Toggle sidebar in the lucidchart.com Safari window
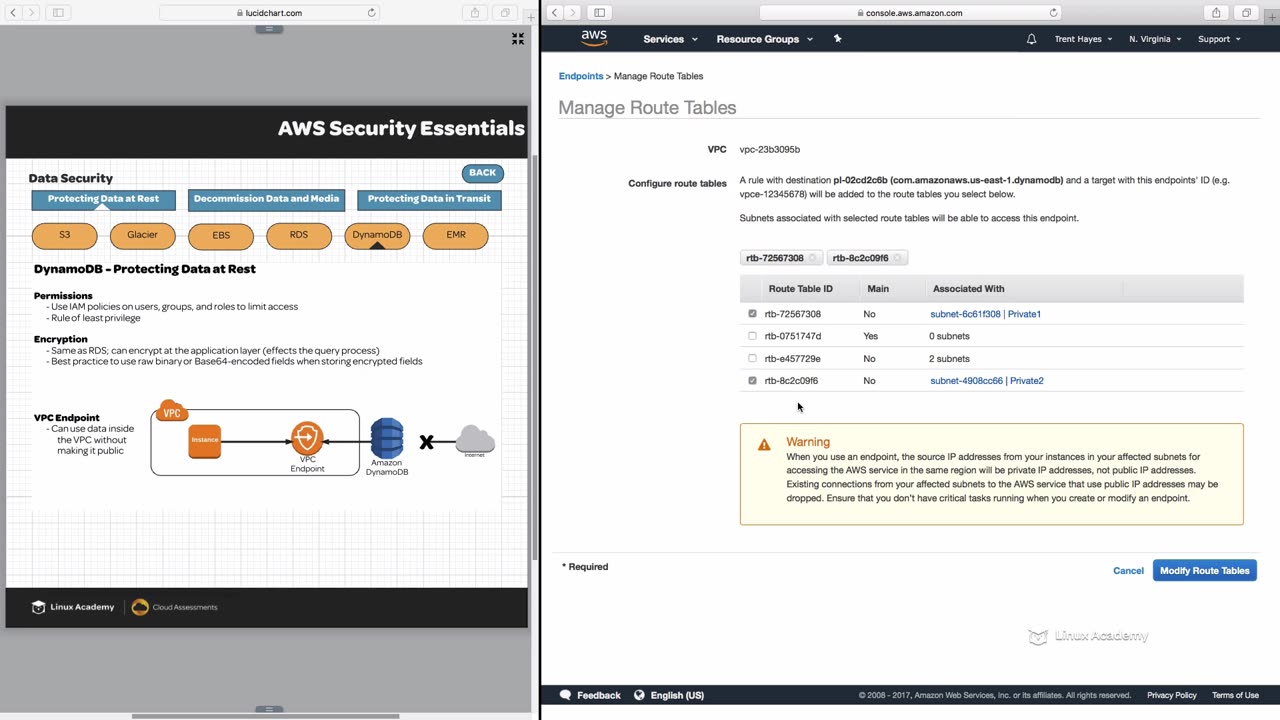Screen dimensions: 1280x720 (x=58, y=13)
